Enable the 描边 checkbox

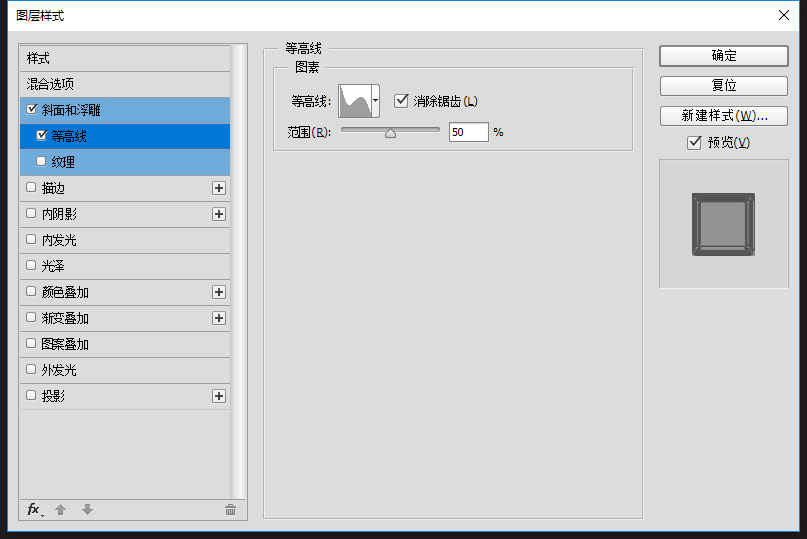[31, 187]
